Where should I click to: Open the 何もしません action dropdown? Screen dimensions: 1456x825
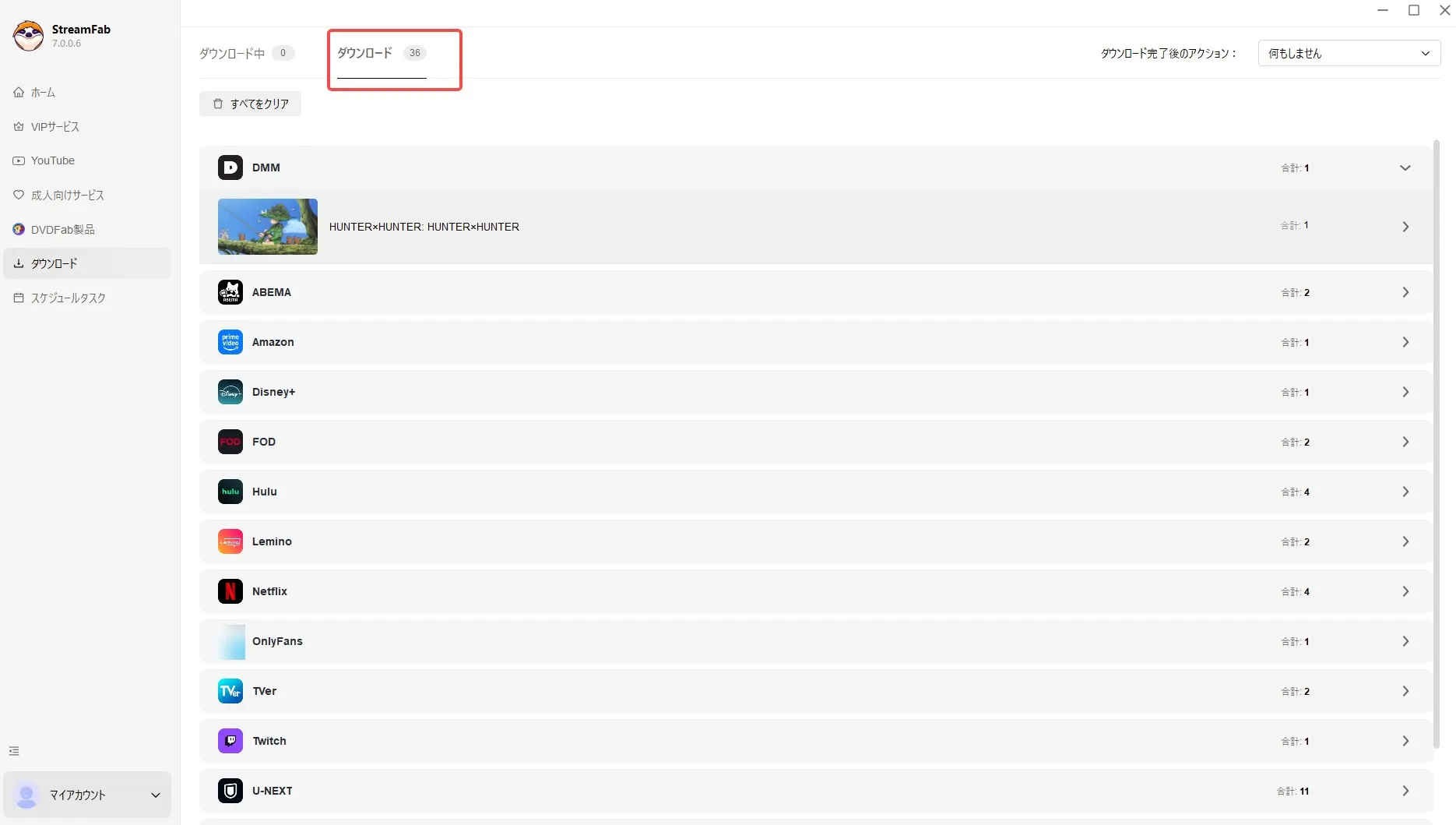click(x=1349, y=53)
